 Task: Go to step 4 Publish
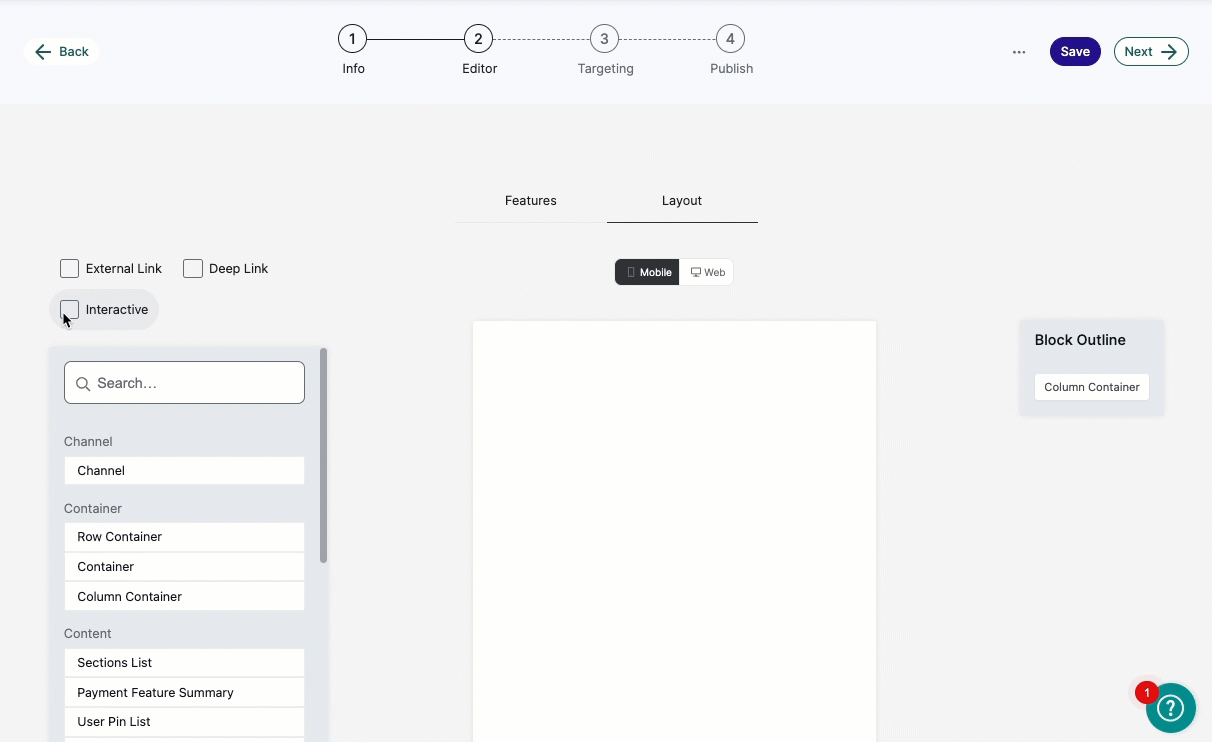[x=730, y=40]
